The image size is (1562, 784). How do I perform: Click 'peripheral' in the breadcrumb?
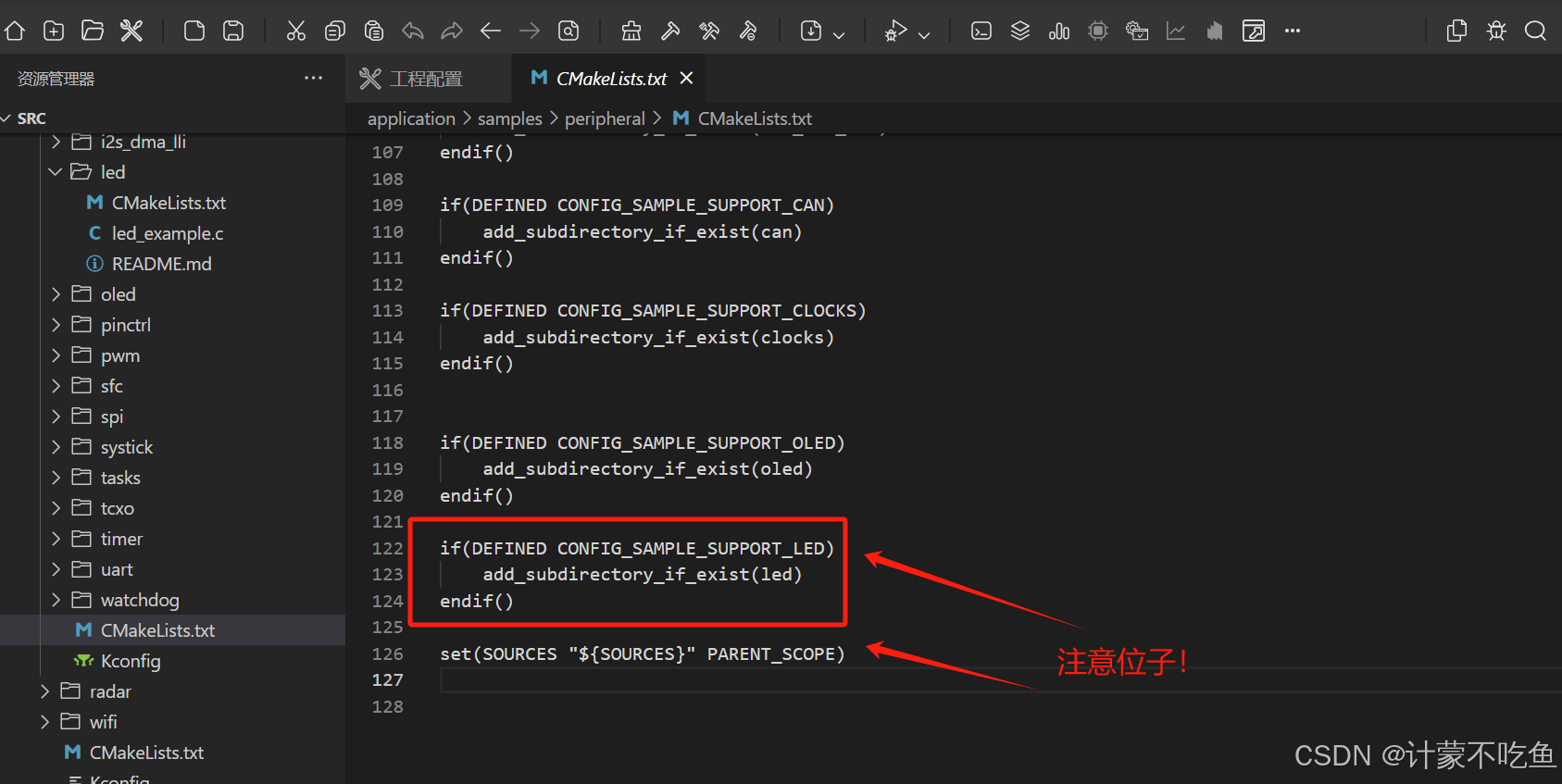pyautogui.click(x=605, y=118)
